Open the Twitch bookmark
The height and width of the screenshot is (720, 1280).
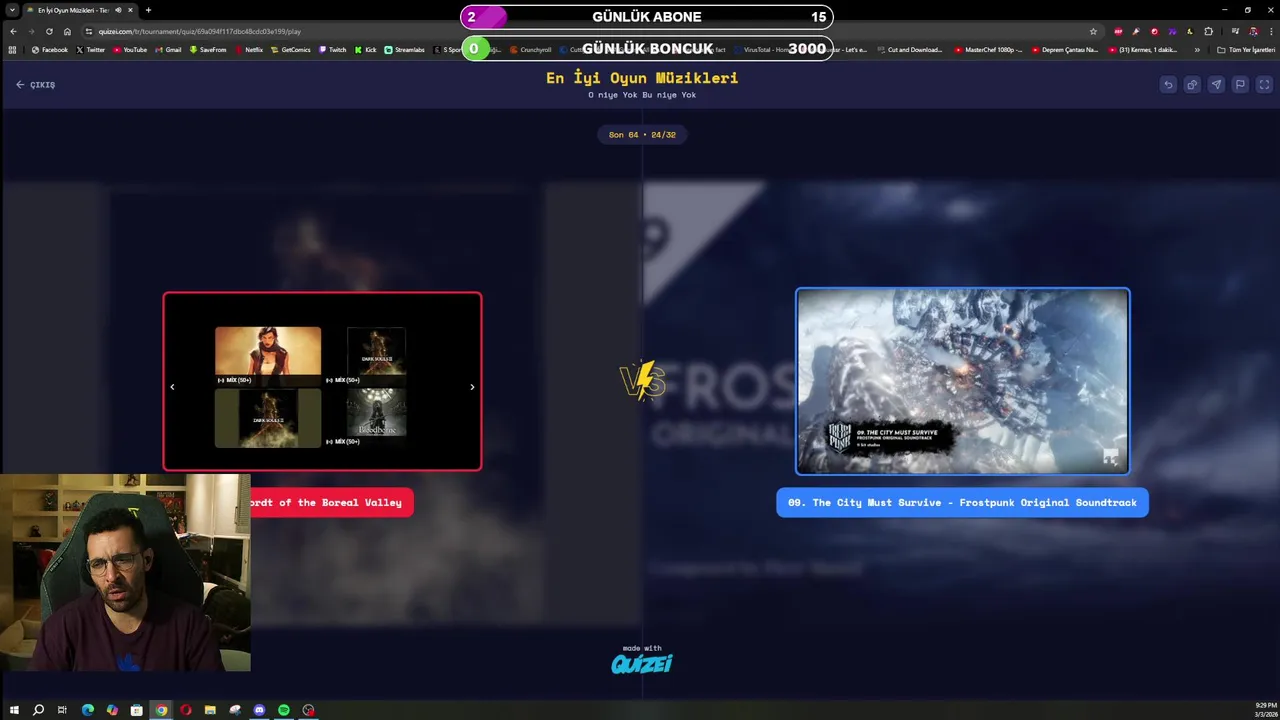coord(333,50)
